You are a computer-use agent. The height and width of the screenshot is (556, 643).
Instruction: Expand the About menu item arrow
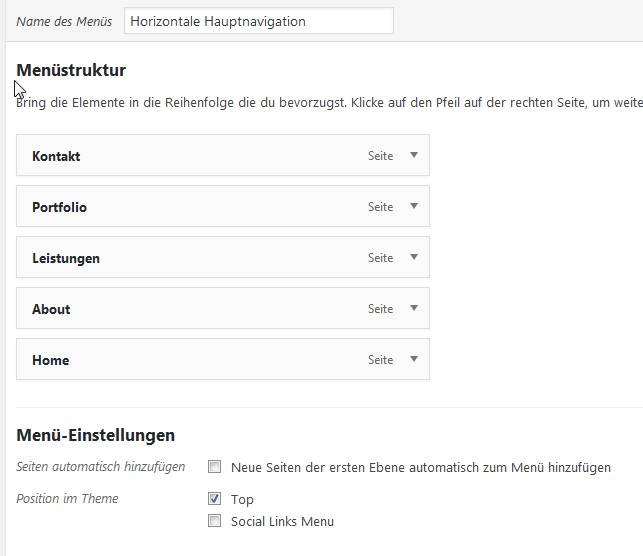coord(413,309)
